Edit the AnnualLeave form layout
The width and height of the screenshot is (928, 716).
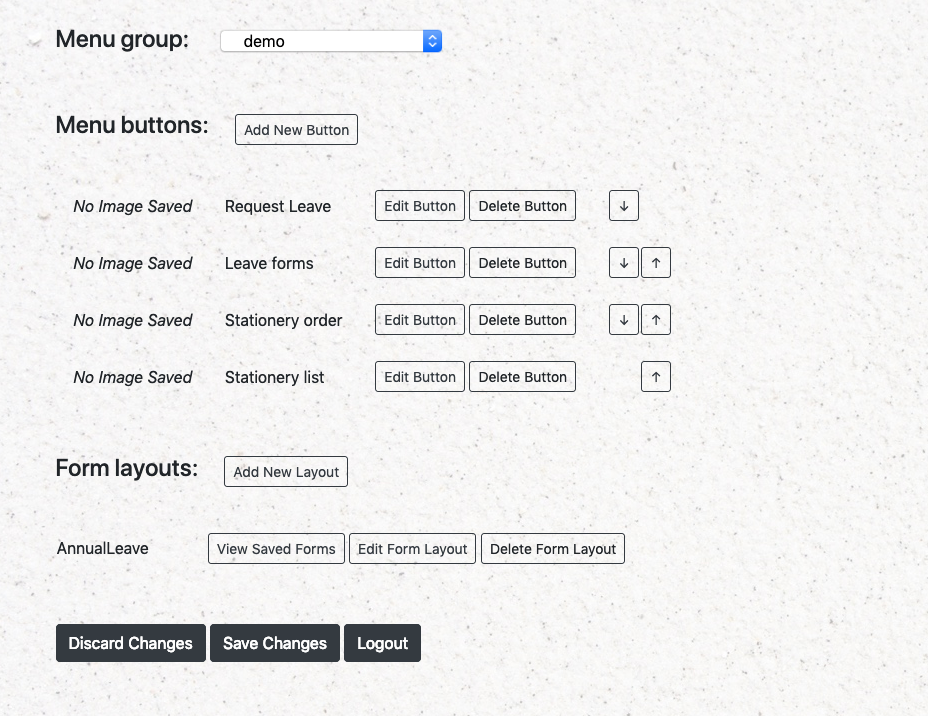(412, 549)
